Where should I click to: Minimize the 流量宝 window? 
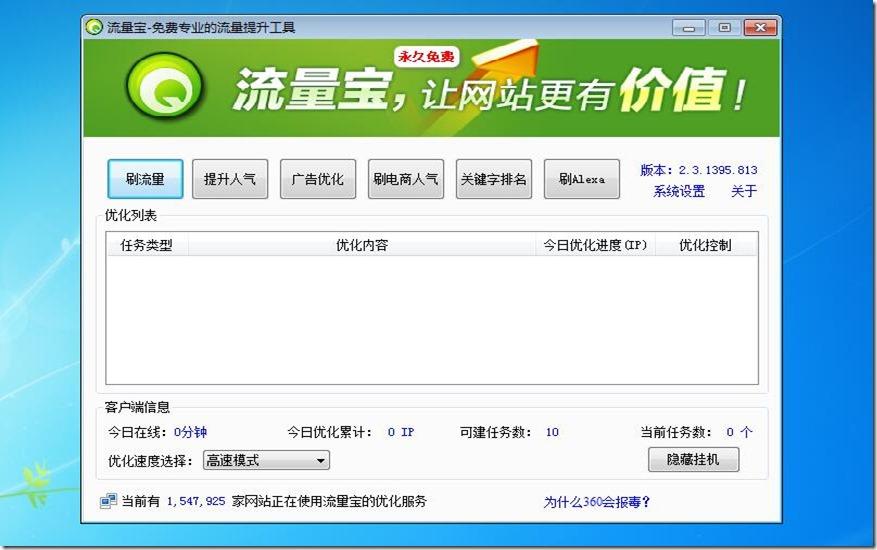[x=689, y=27]
